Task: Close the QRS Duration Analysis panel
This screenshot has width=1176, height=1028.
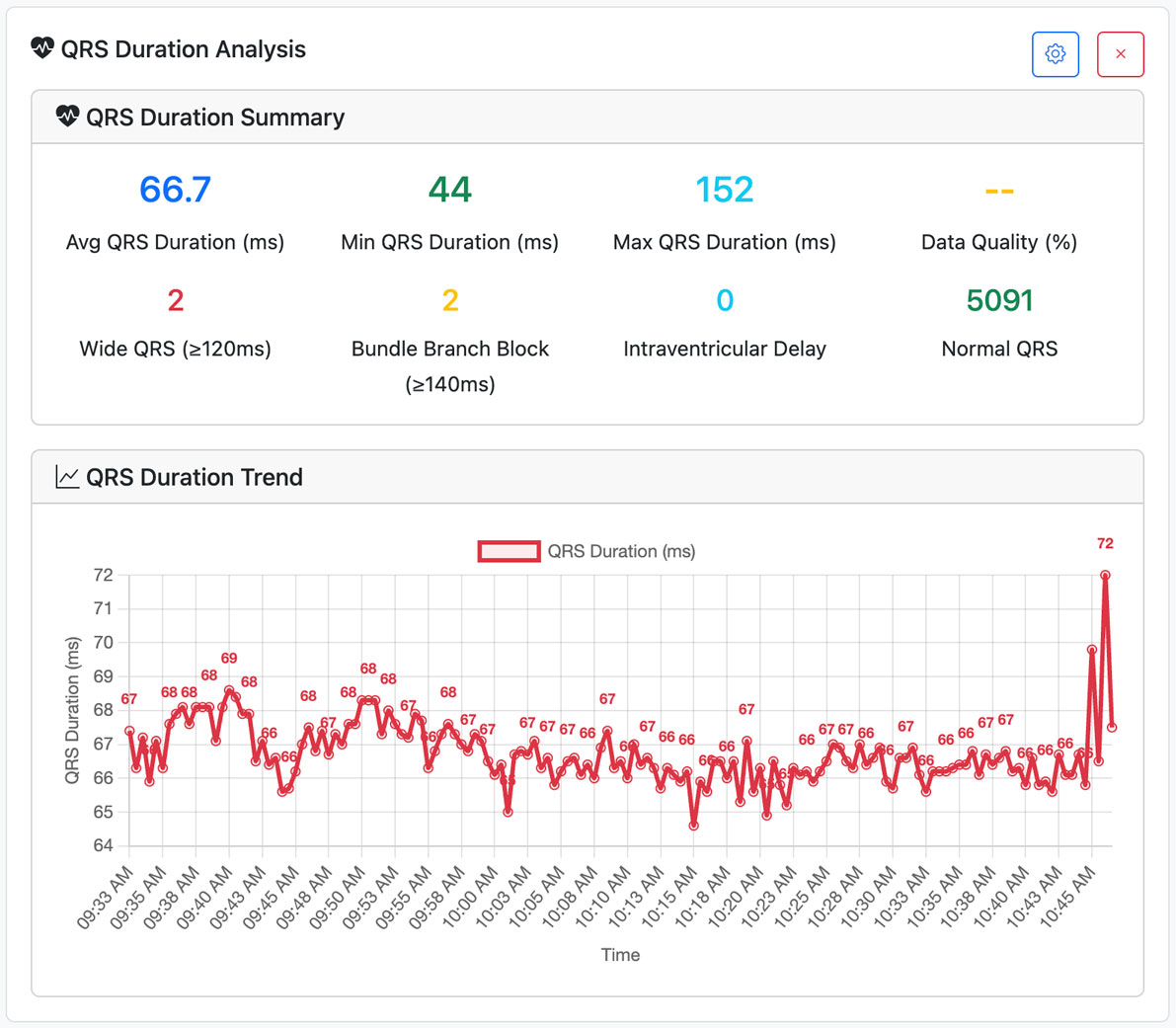Action: [x=1121, y=54]
